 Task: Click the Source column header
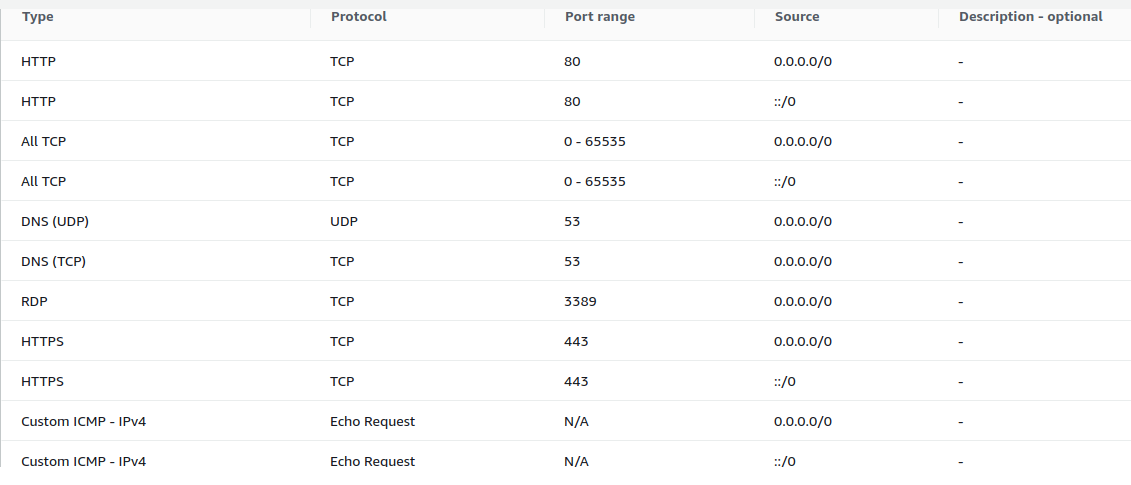[797, 17]
